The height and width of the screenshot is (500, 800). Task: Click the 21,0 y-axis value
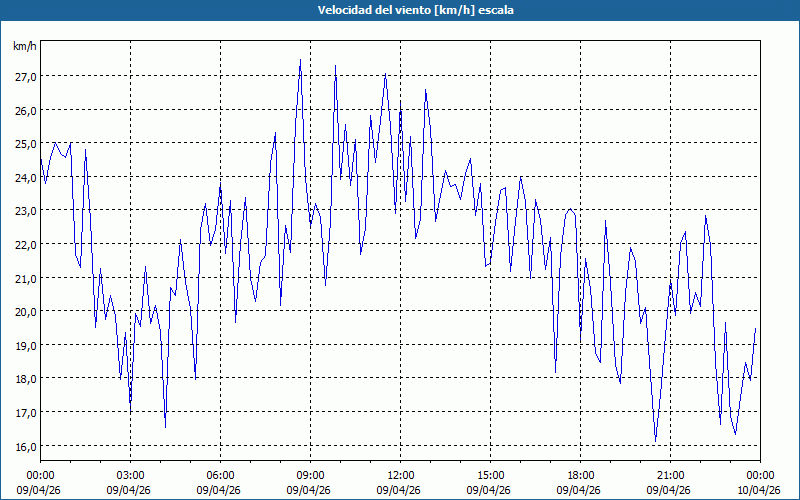point(25,278)
